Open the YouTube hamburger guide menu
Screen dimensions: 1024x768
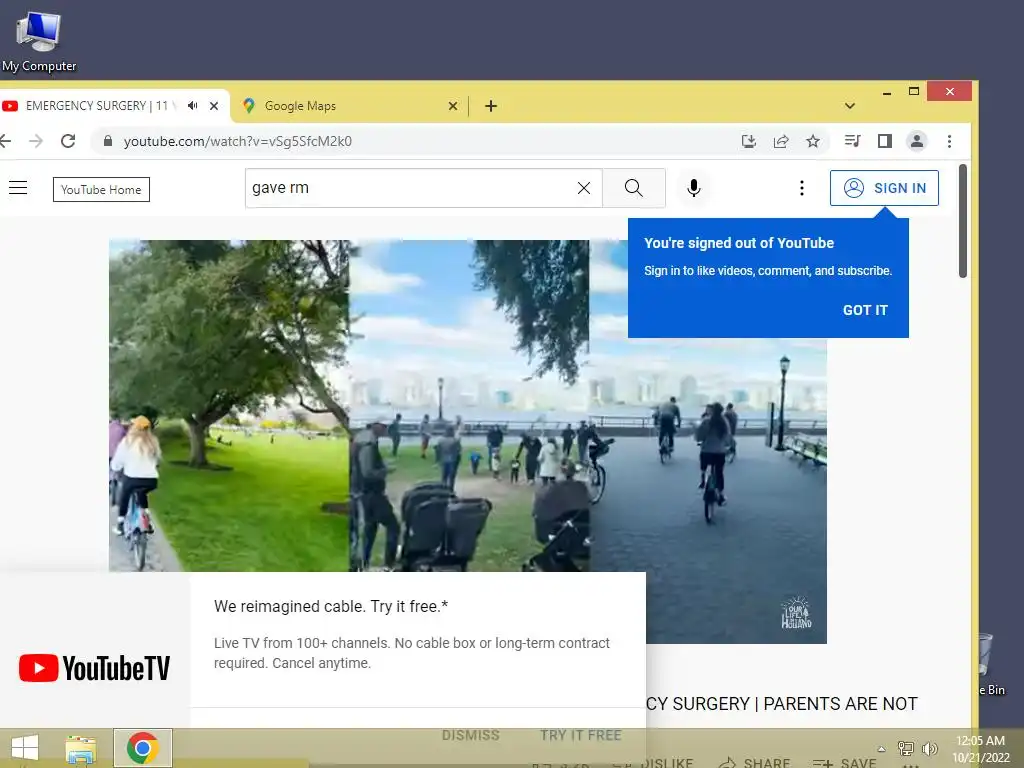[18, 188]
